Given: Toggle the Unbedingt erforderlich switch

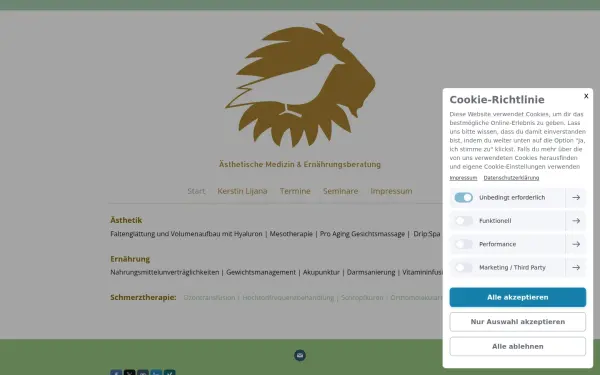Looking at the screenshot, I should 463,197.
